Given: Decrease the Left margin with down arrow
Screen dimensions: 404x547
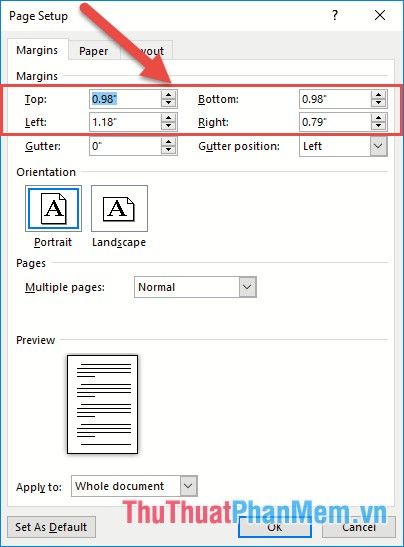Looking at the screenshot, I should [169, 126].
